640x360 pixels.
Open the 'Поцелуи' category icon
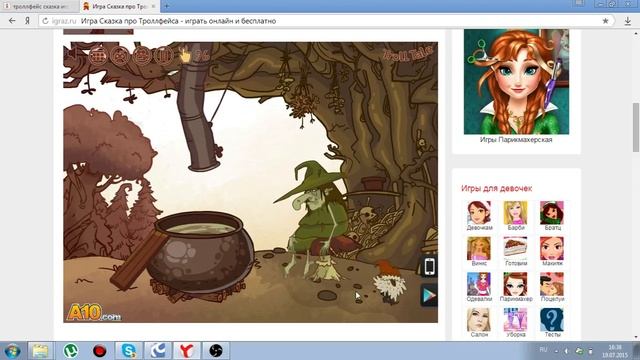coord(552,284)
